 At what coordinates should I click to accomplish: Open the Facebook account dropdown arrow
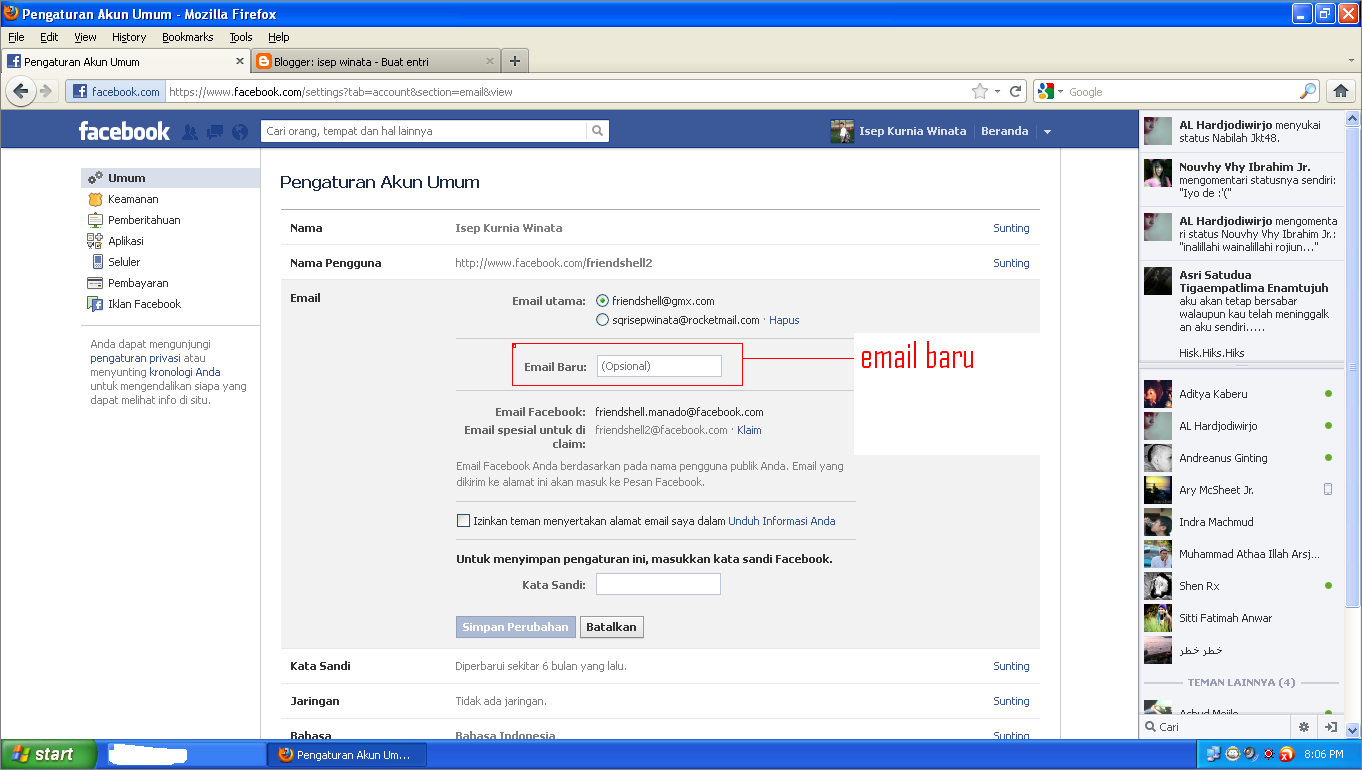pos(1047,132)
